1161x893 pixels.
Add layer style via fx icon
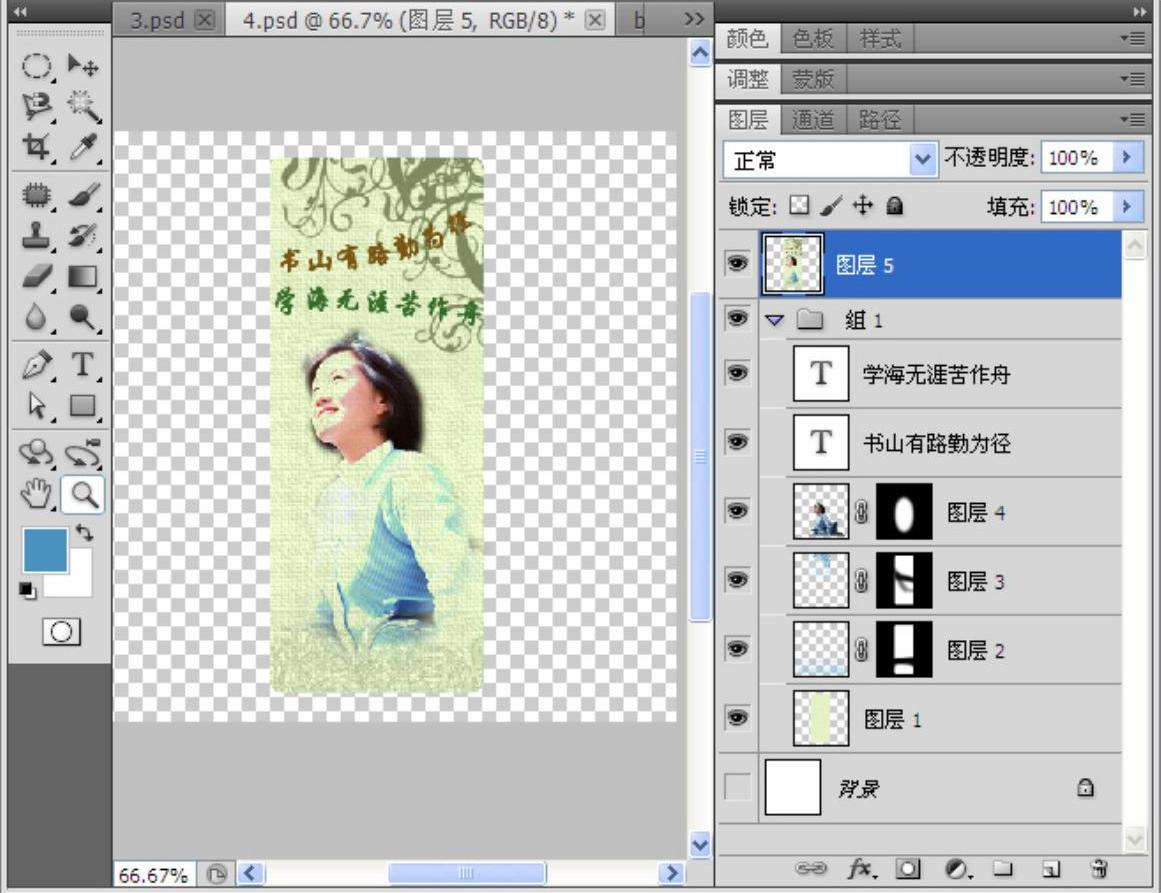click(860, 869)
